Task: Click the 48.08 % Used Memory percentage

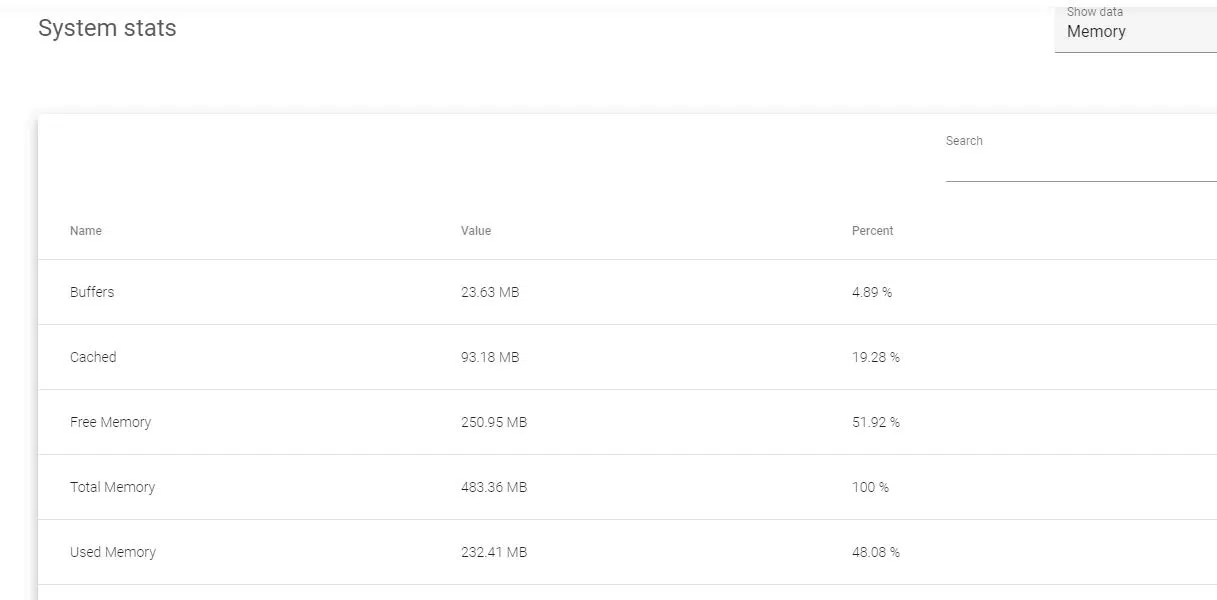Action: 876,552
